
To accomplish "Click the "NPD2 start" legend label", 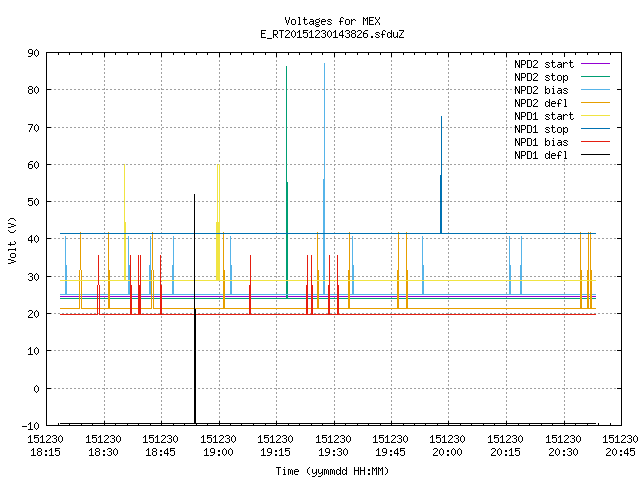I will [x=544, y=64].
